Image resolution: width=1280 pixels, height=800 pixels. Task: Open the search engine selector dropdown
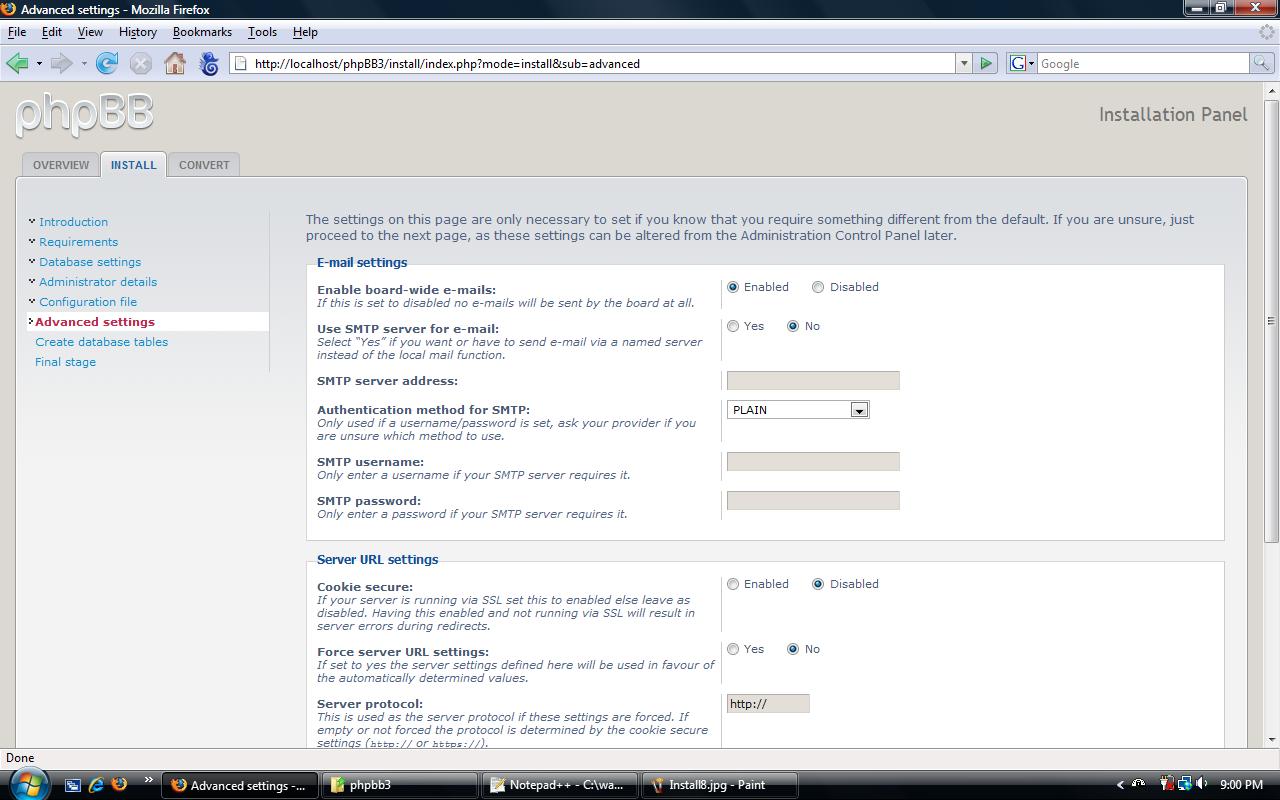click(1022, 63)
